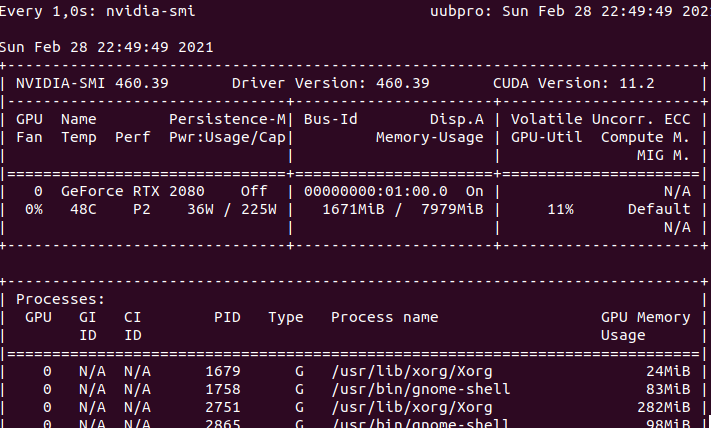This screenshot has width=711, height=428.
Task: Click the display active value 'On'
Action: tap(475, 191)
